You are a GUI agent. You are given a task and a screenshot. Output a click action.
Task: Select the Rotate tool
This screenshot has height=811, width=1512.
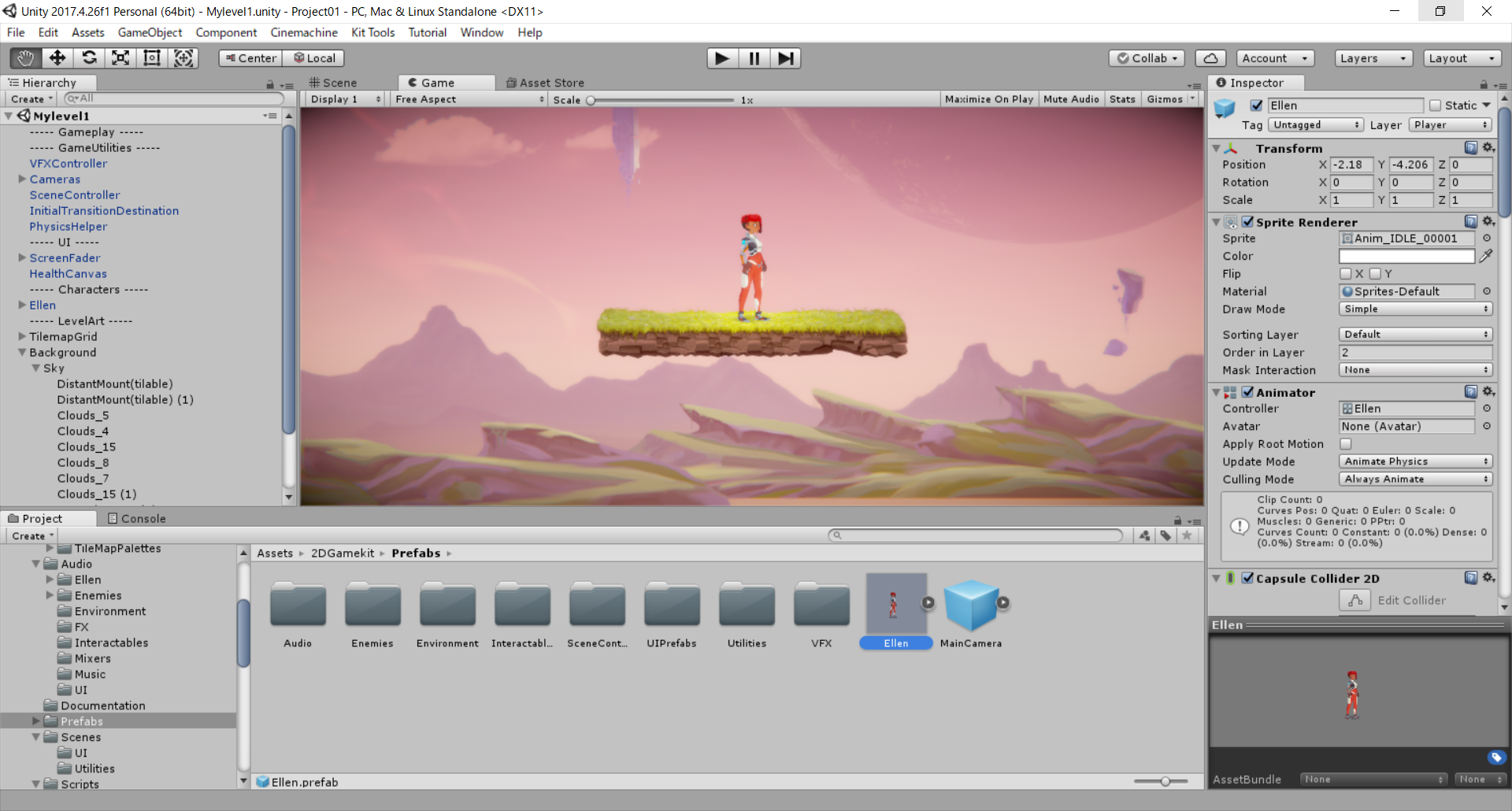pyautogui.click(x=89, y=58)
